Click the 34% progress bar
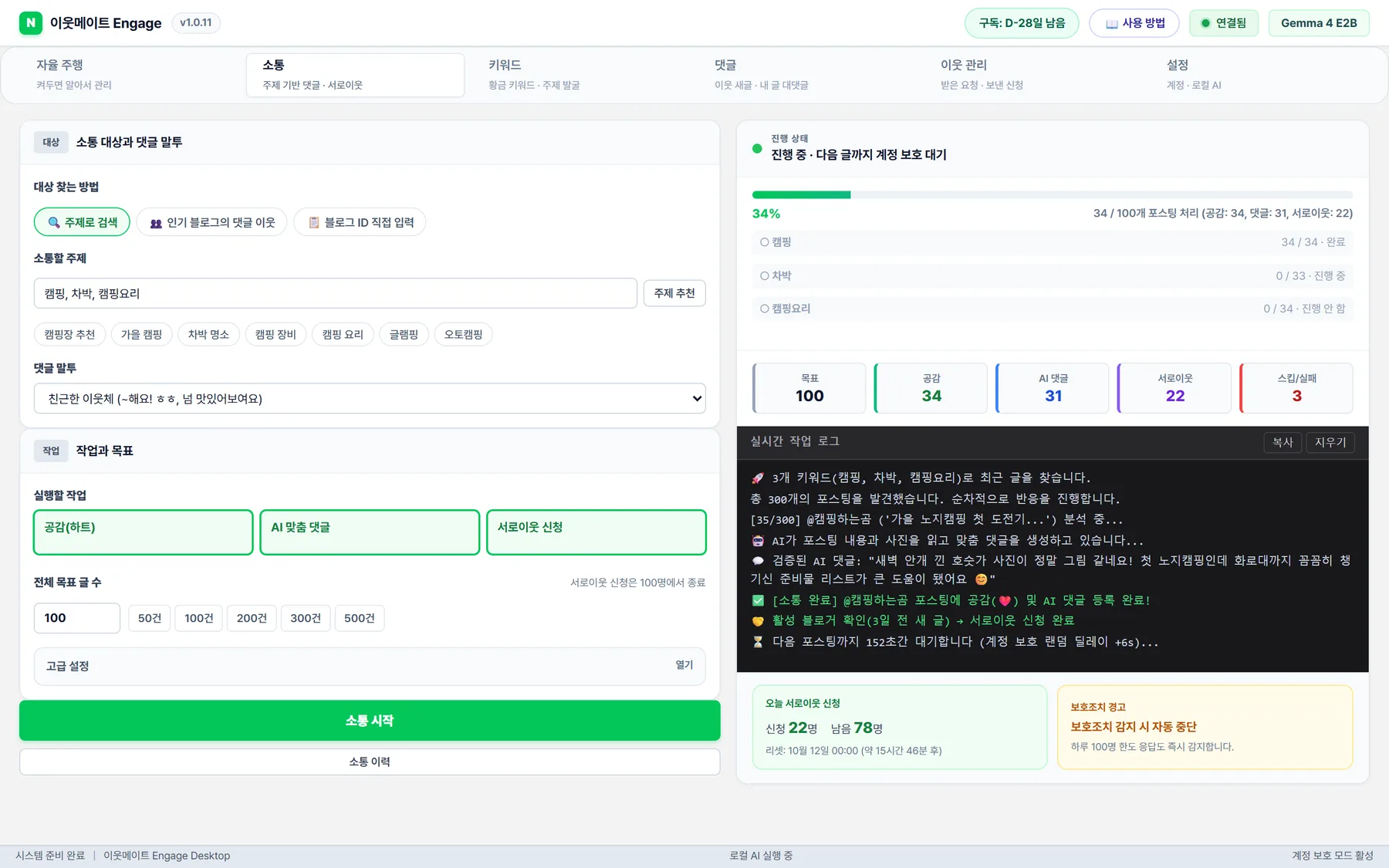This screenshot has height=868, width=1389. coord(1053,195)
